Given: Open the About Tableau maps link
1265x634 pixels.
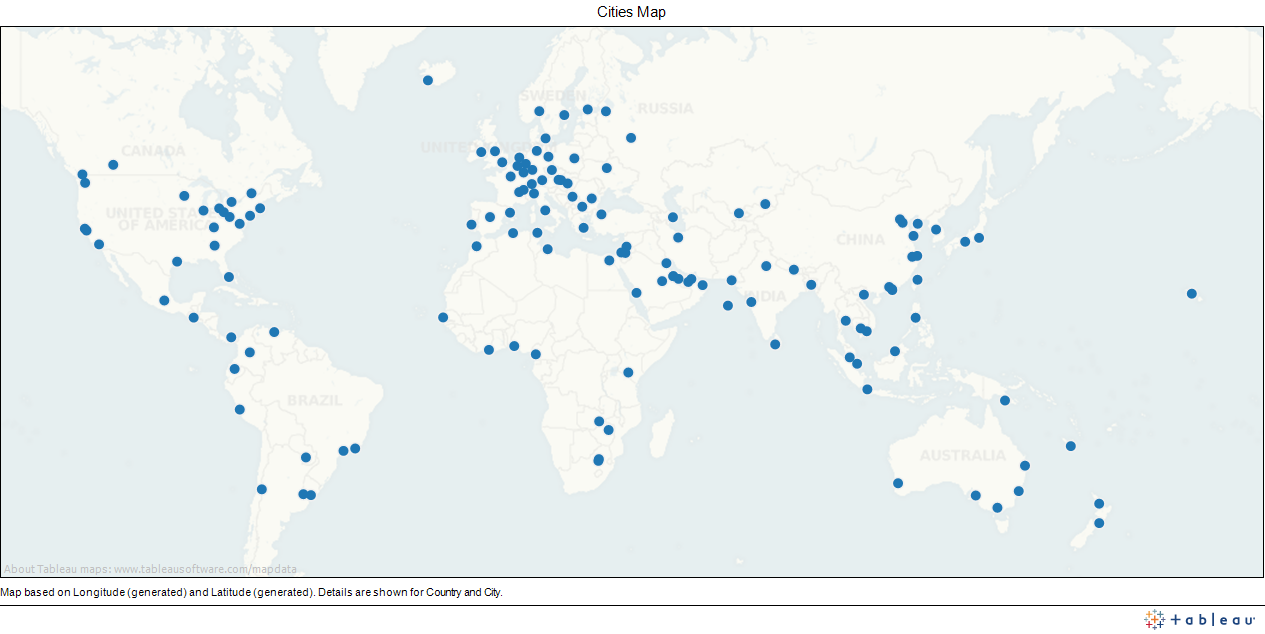Looking at the screenshot, I should [150, 569].
